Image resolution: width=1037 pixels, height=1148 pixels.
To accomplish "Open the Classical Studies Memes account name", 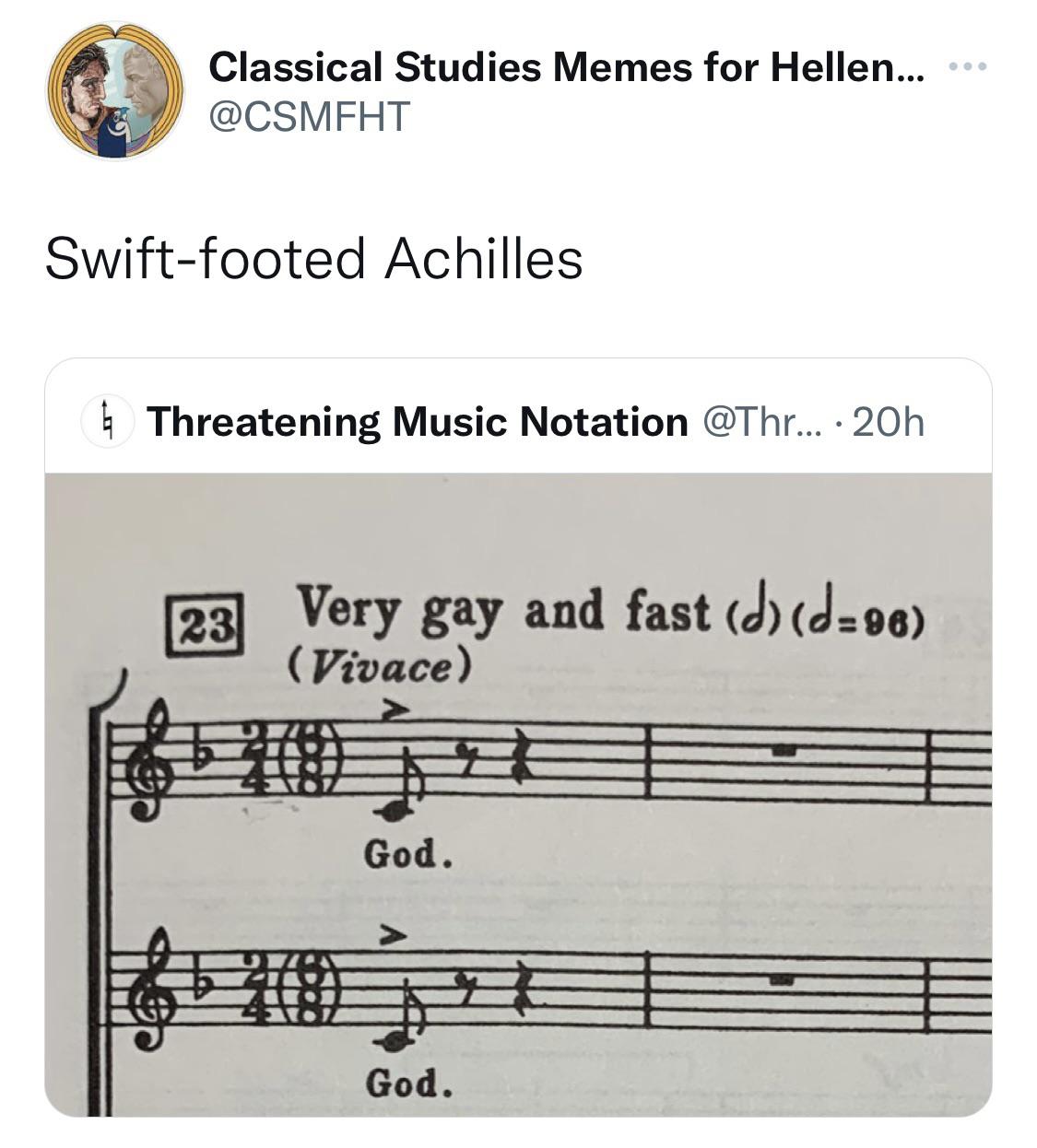I will coord(564,66).
